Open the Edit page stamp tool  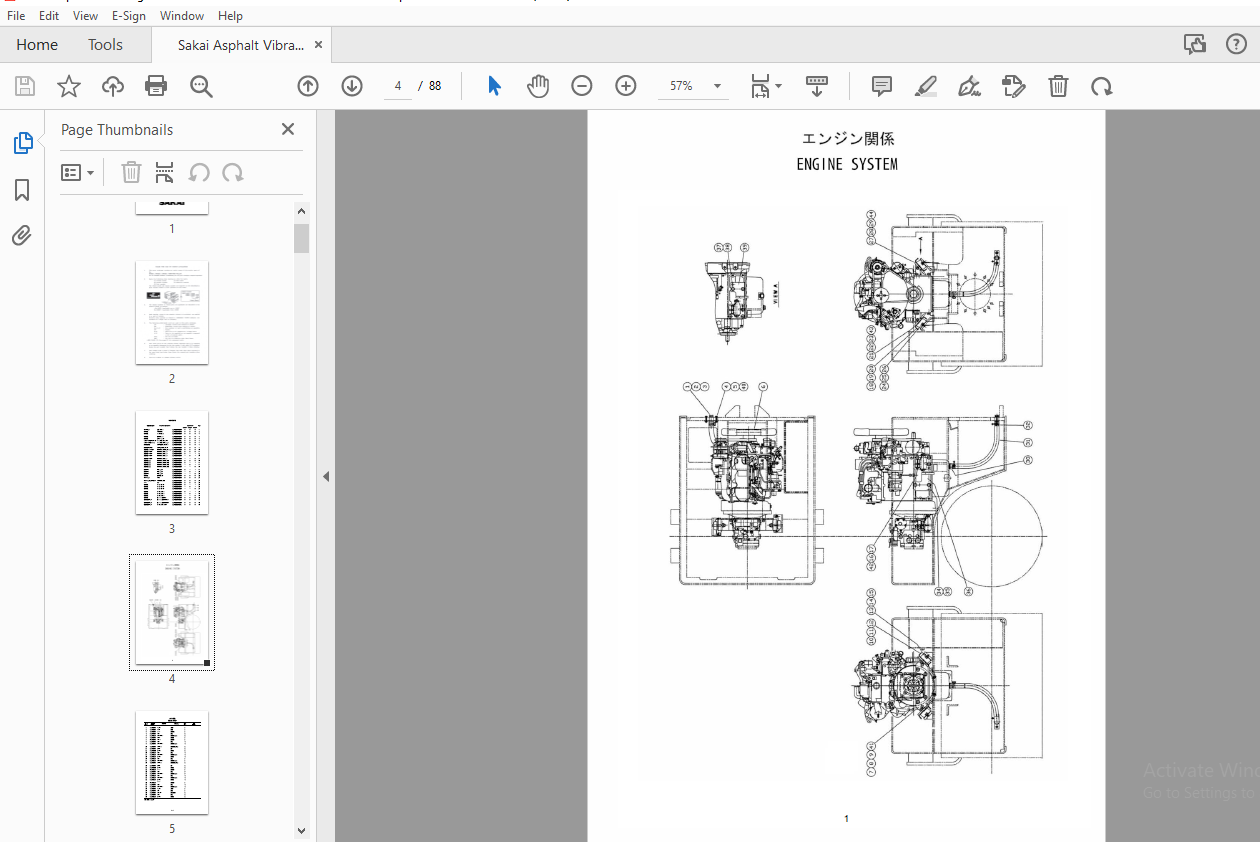[x=1014, y=86]
